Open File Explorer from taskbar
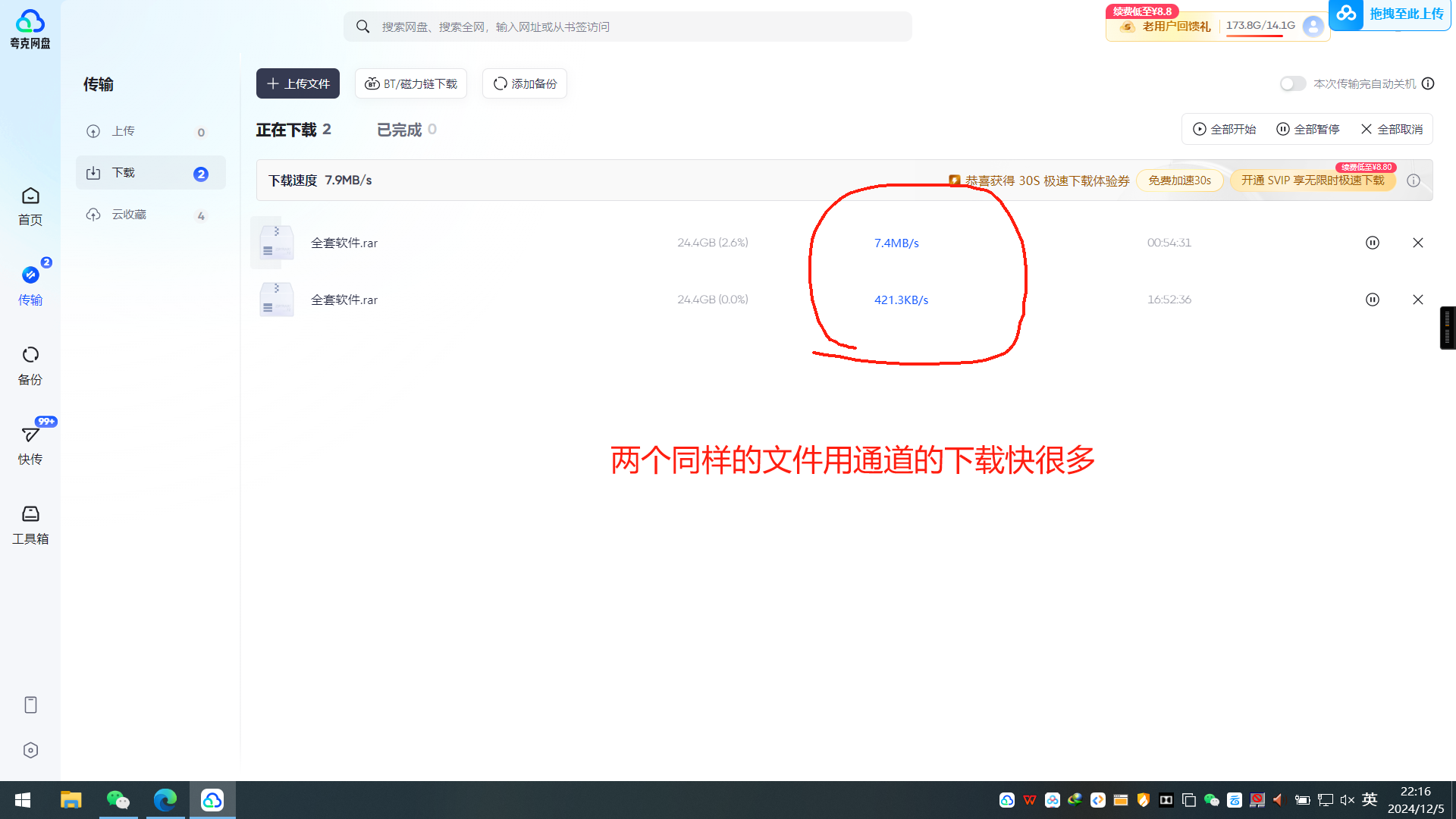This screenshot has height=819, width=1456. [71, 800]
